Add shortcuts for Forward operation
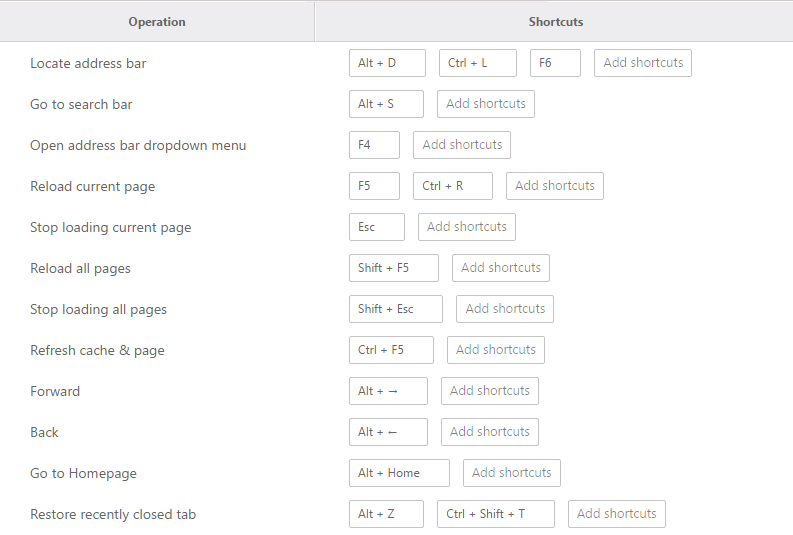 (490, 391)
